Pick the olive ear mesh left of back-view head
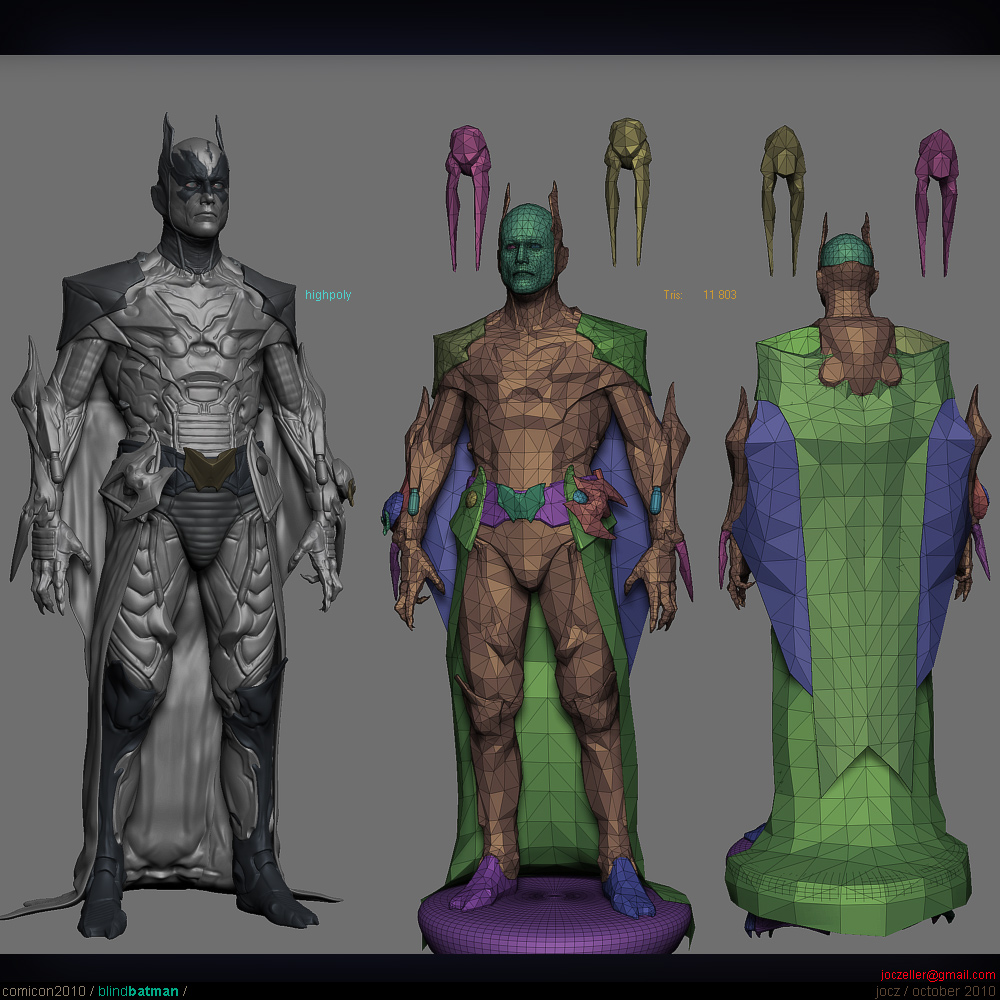Image resolution: width=1000 pixels, height=1000 pixels. point(783,200)
